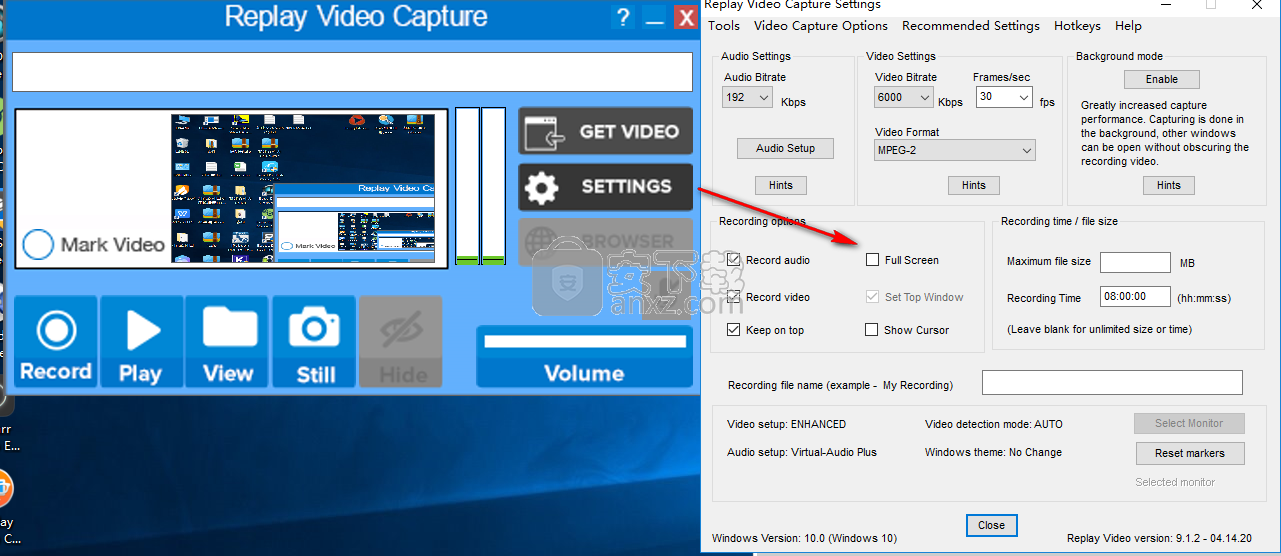
Task: Toggle the Record video checkbox
Action: [x=735, y=297]
